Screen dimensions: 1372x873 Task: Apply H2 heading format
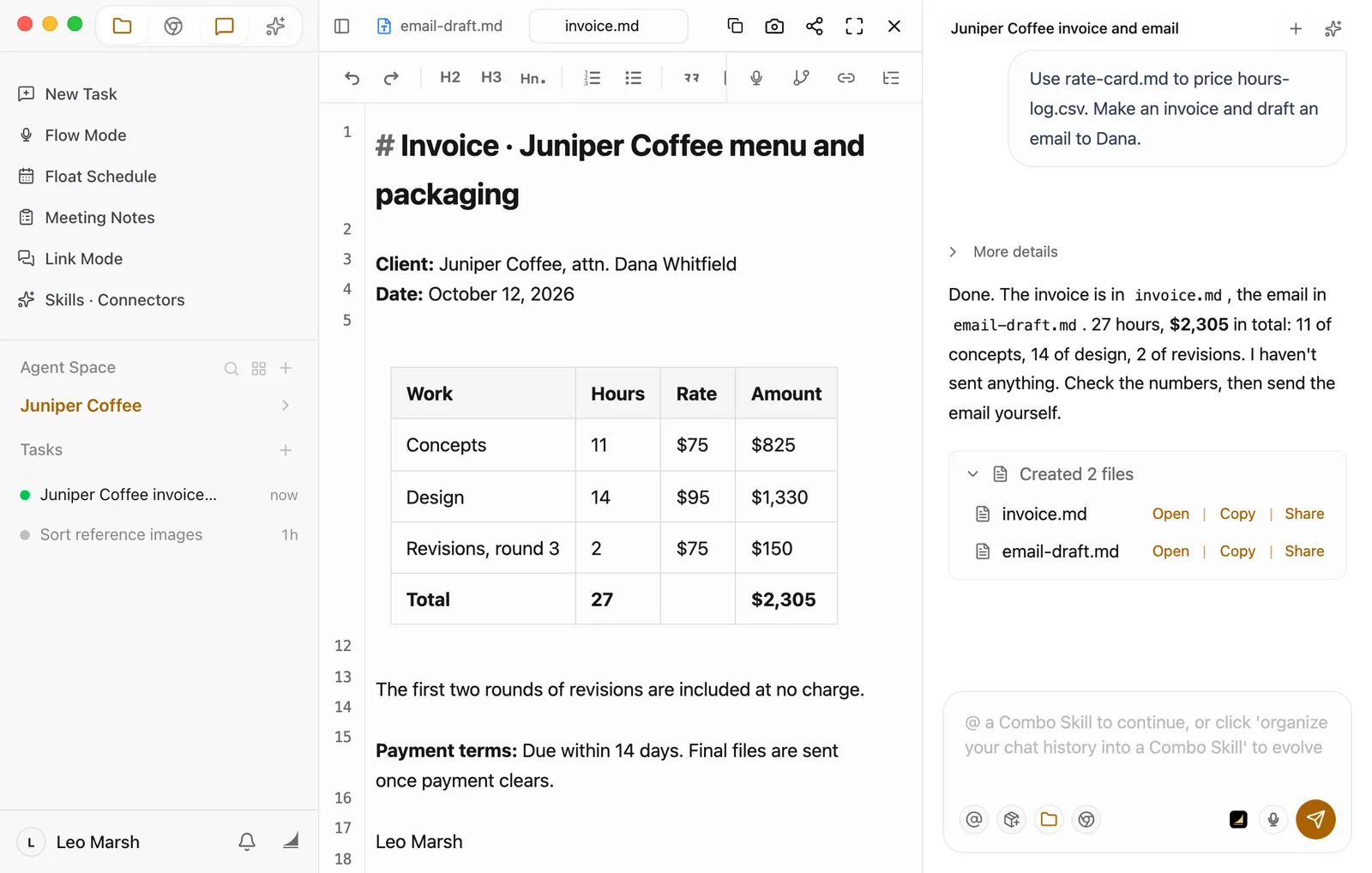(x=450, y=77)
